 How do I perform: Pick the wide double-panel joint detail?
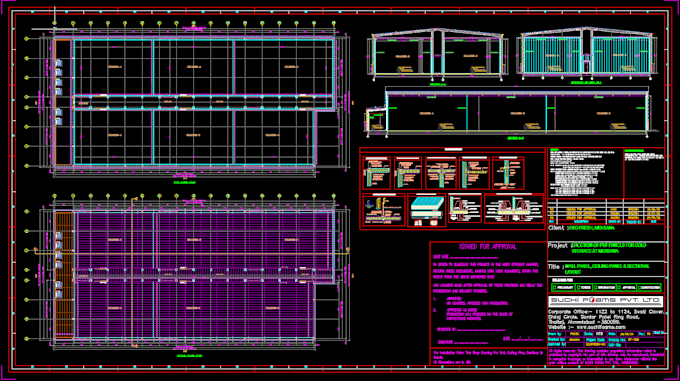click(x=514, y=209)
